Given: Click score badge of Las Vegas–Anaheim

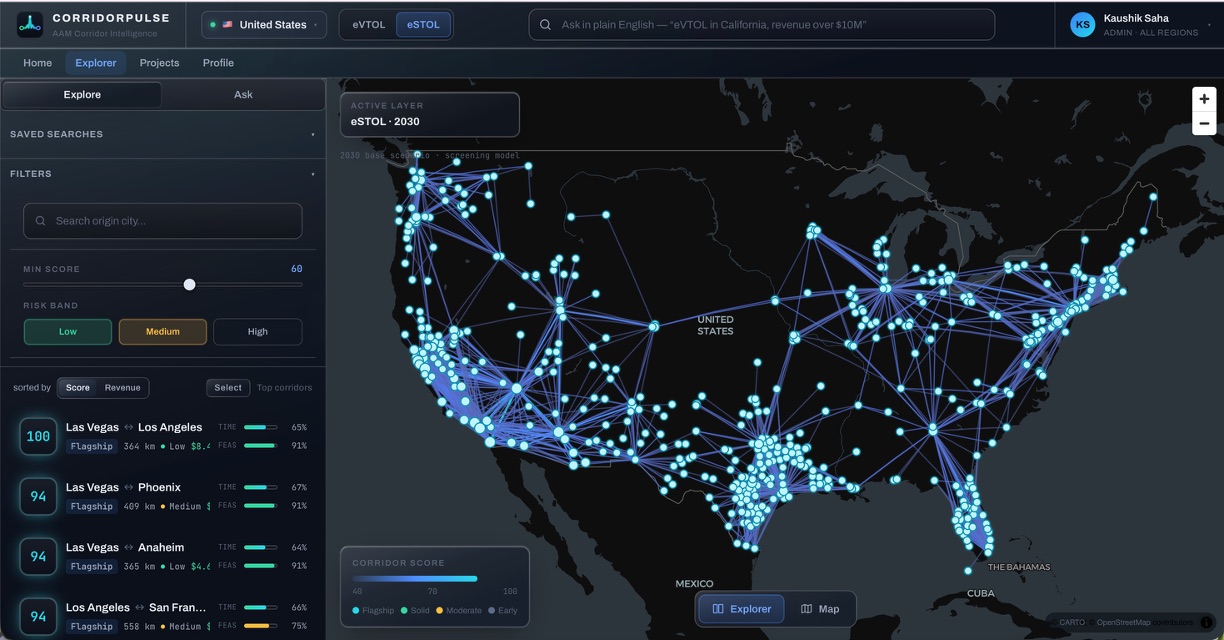Looking at the screenshot, I should pos(38,556).
